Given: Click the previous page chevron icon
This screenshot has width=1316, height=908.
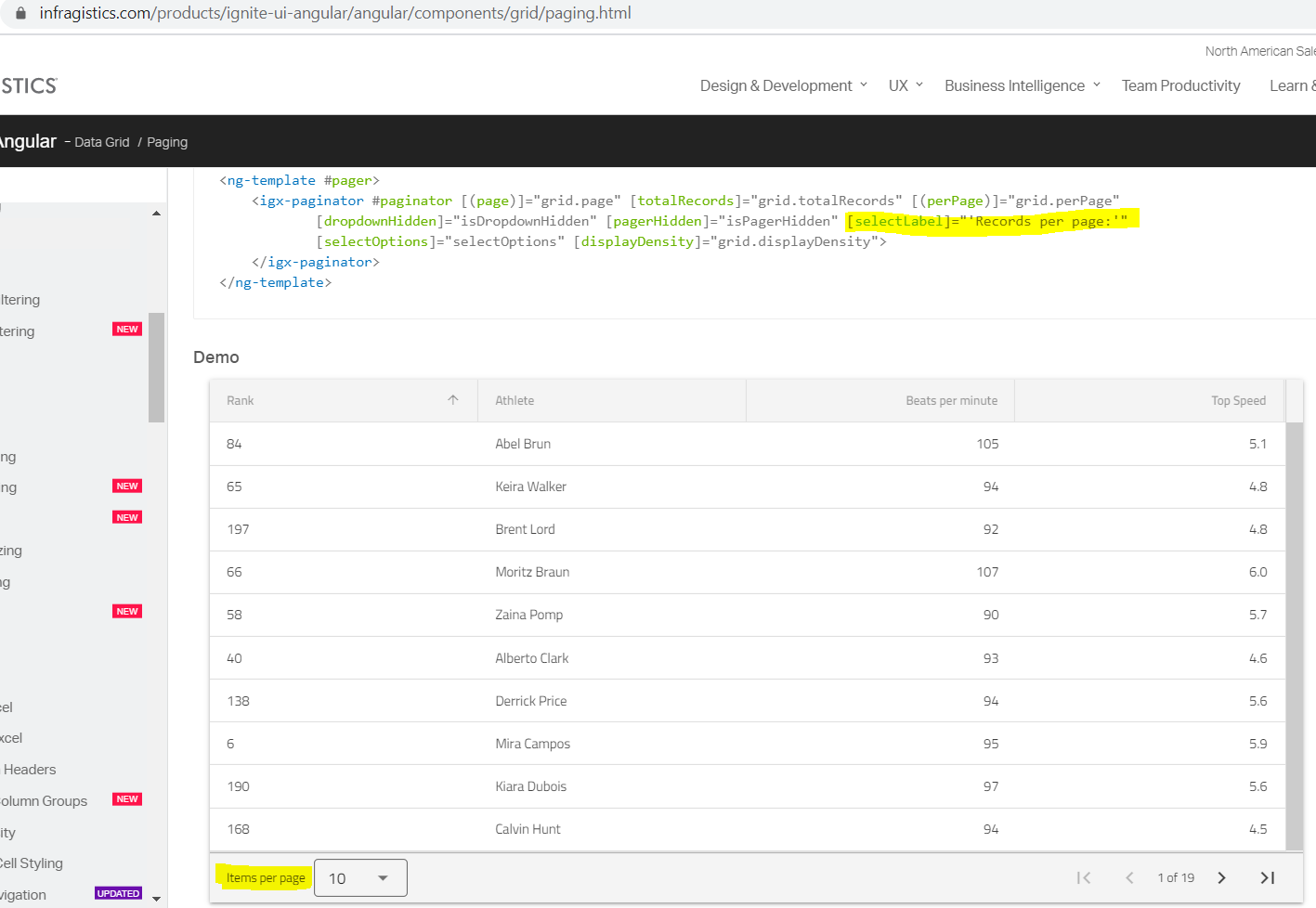Looking at the screenshot, I should click(1129, 877).
